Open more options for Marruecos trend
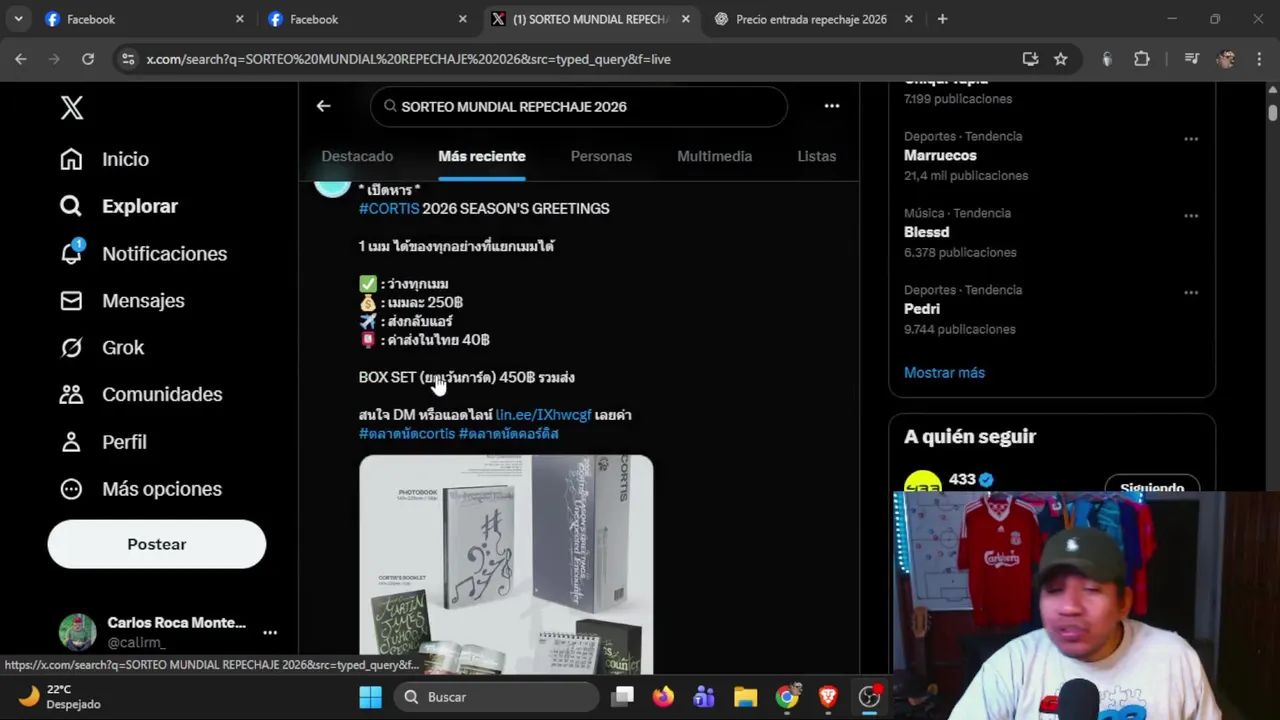The height and width of the screenshot is (720, 1280). click(1190, 139)
